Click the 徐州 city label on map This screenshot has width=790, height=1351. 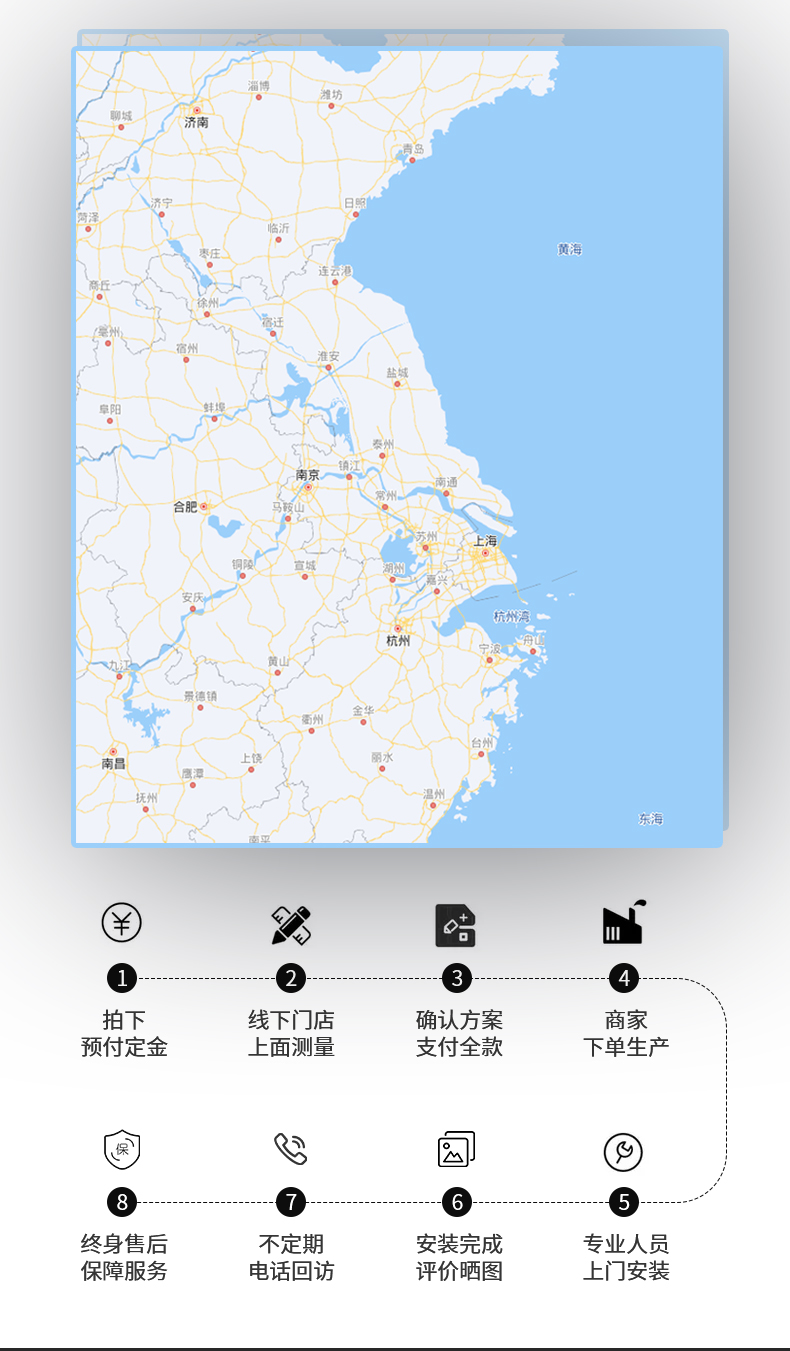(208, 302)
